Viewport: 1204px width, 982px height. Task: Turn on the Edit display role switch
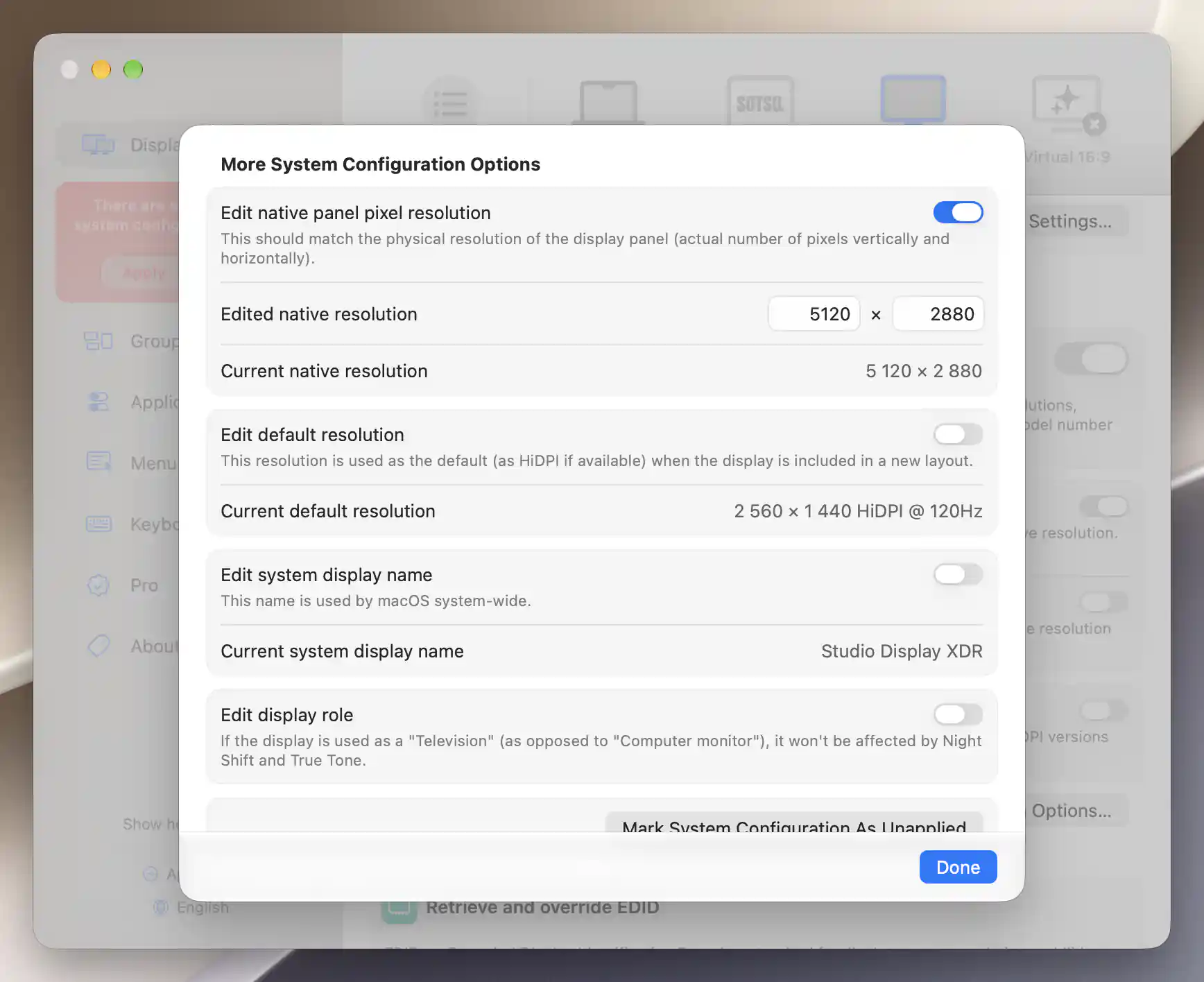(x=958, y=714)
